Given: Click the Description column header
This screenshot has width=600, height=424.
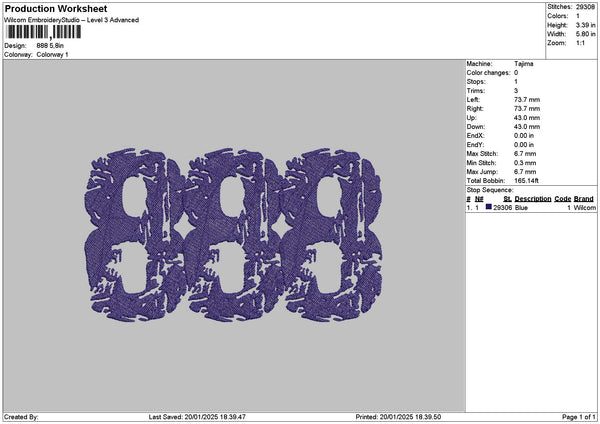Looking at the screenshot, I should tap(533, 199).
